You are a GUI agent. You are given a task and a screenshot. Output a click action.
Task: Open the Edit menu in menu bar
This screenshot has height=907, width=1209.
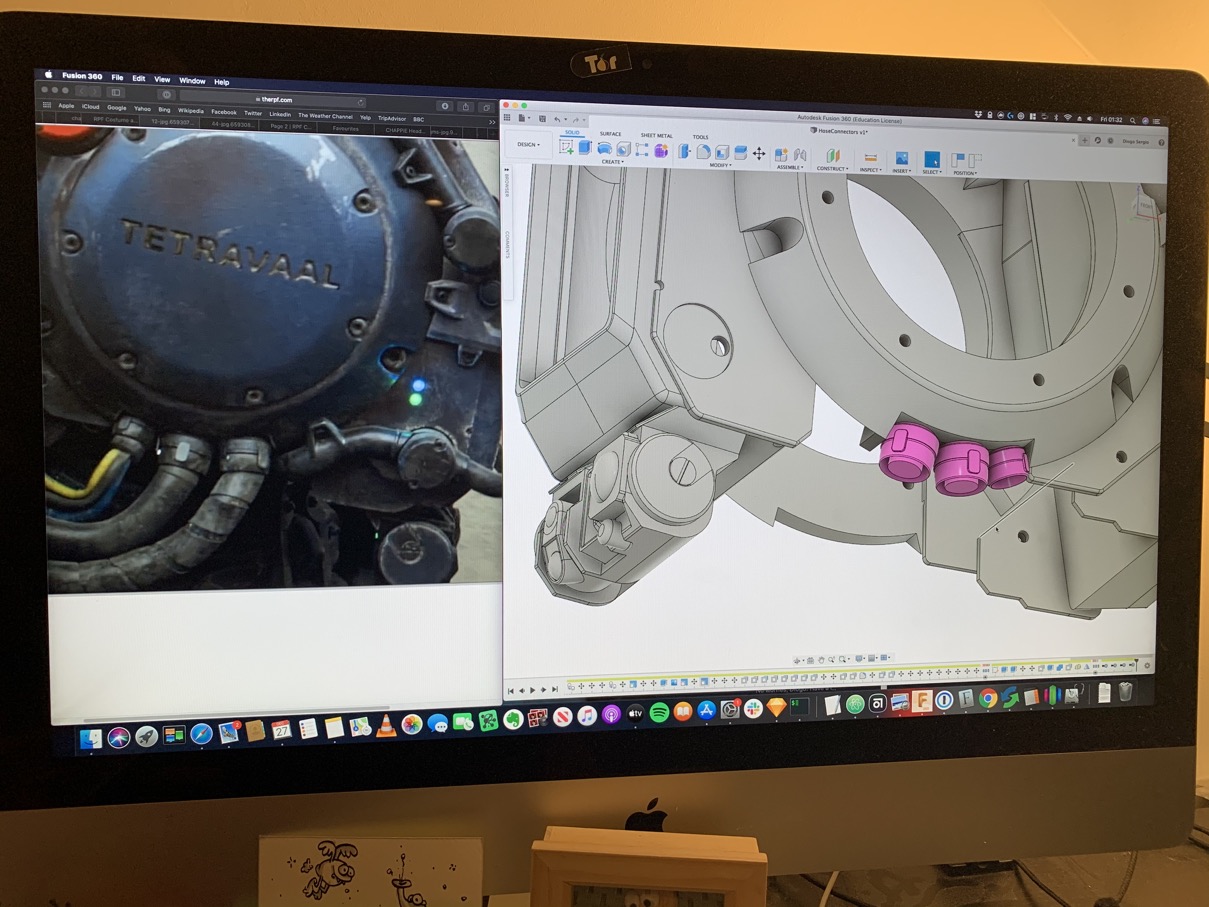pos(139,78)
